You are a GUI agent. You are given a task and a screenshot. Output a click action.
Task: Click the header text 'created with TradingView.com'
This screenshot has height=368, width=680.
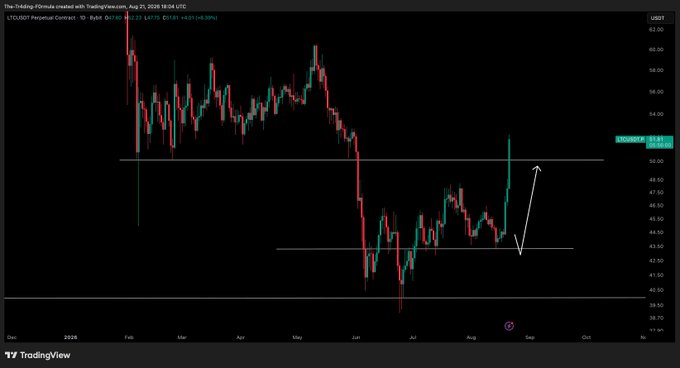point(91,7)
